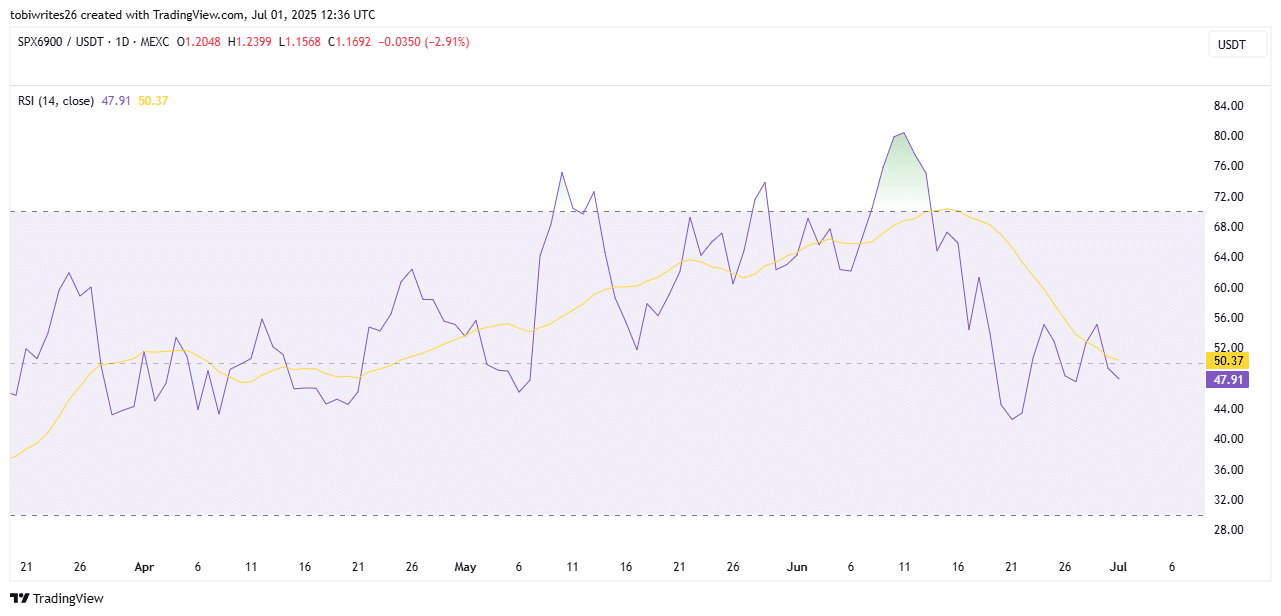The image size is (1281, 616).
Task: Select yellow 50.37 tag on right scale
Action: tap(1227, 361)
